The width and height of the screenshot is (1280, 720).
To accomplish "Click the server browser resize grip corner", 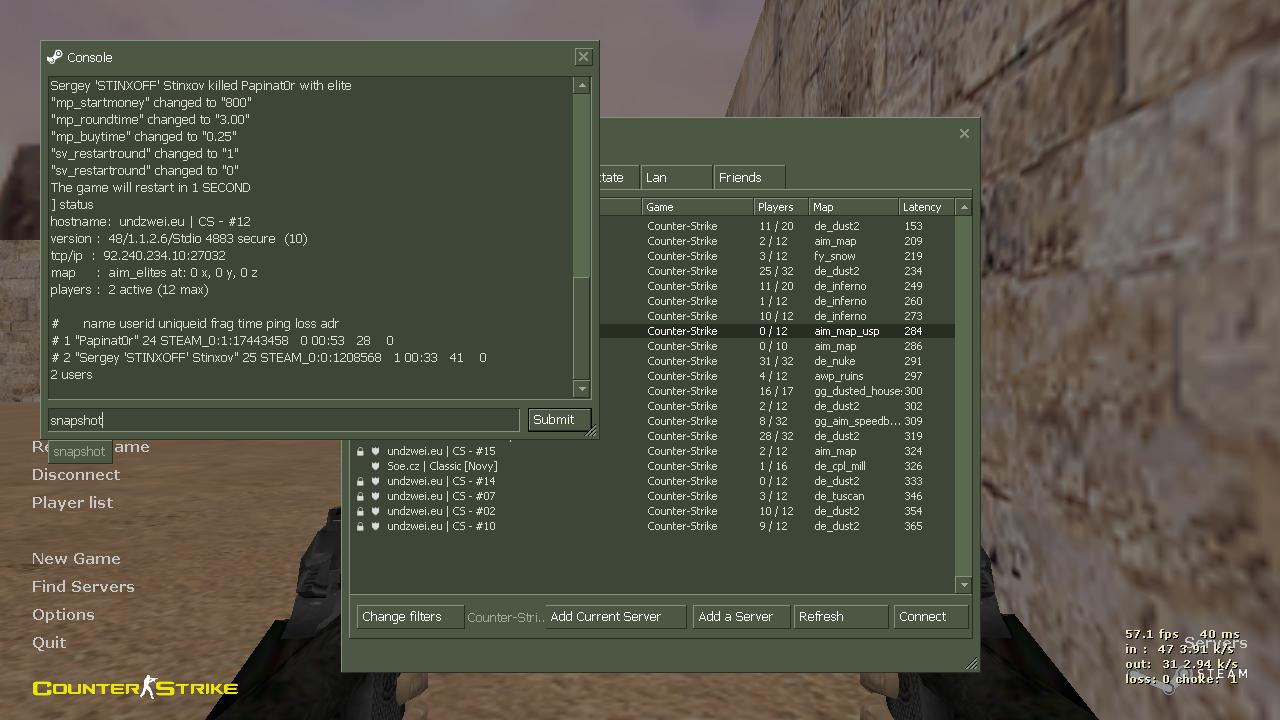I will coord(971,663).
